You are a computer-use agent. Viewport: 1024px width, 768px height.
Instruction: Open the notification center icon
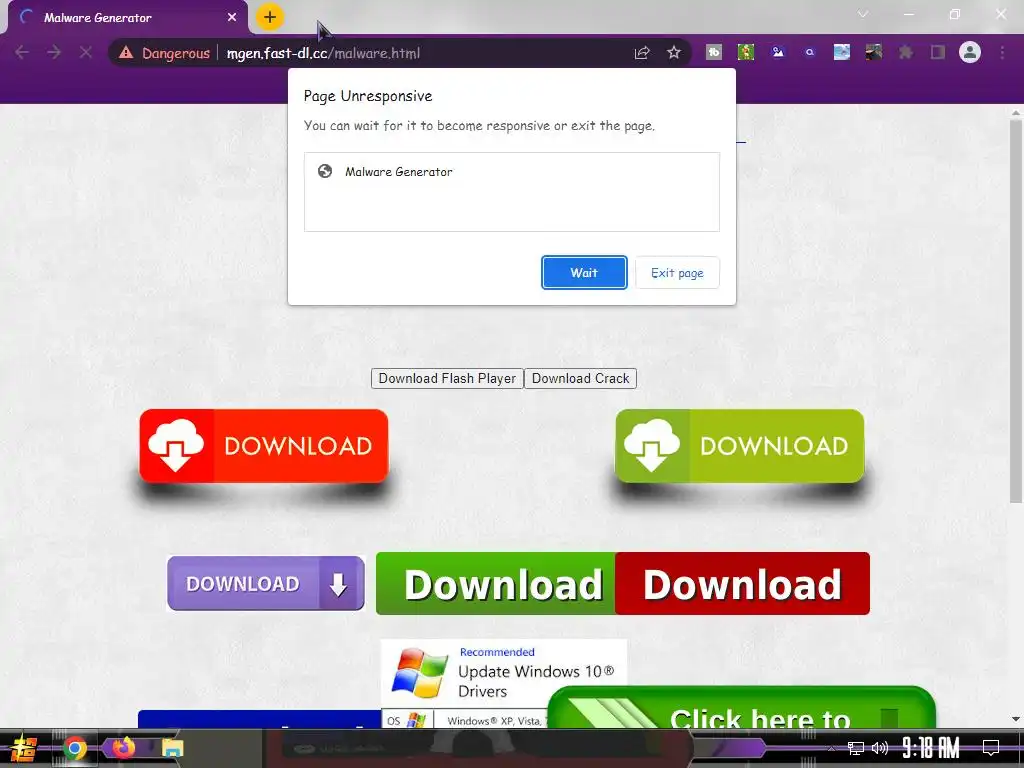pos(991,748)
